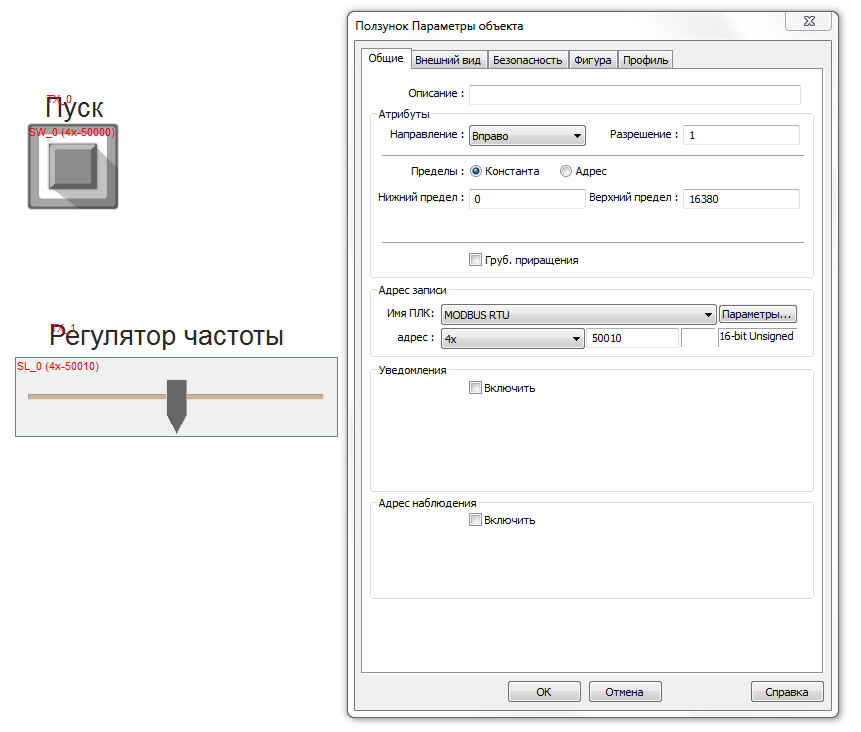This screenshot has width=861, height=732.
Task: Toggle Включить under Адрес наблюдения
Action: click(x=475, y=520)
